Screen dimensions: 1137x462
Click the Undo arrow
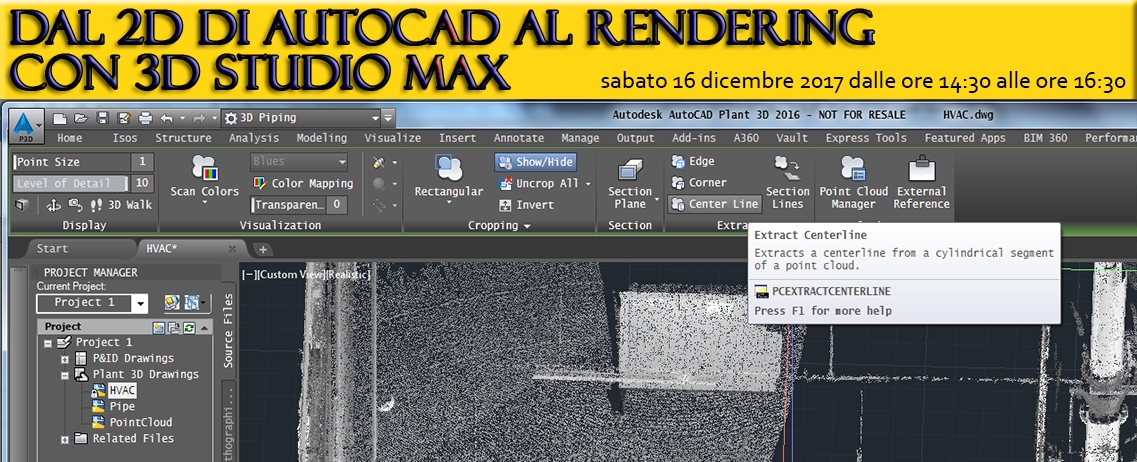tap(168, 118)
